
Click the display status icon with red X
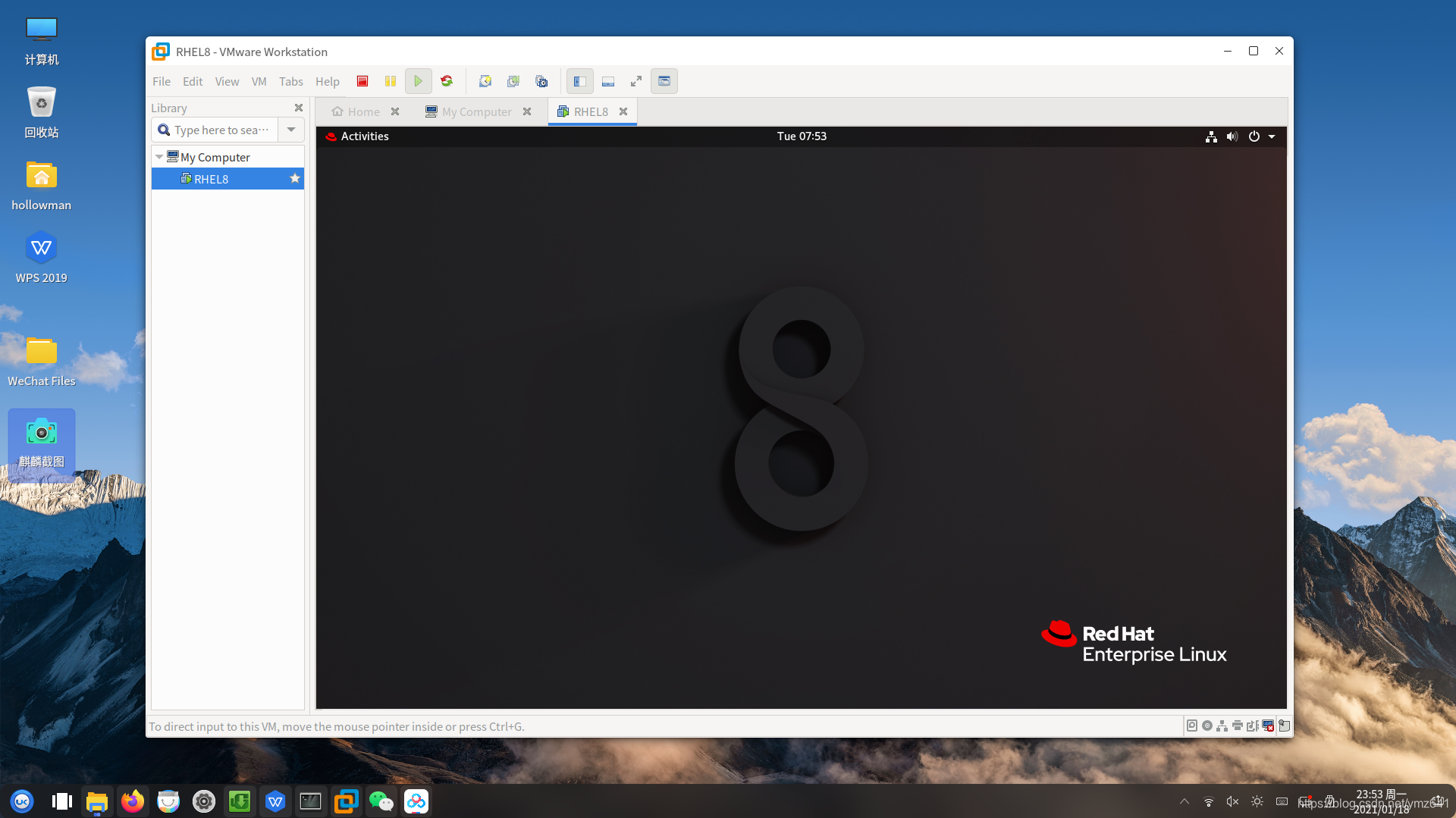point(1268,726)
